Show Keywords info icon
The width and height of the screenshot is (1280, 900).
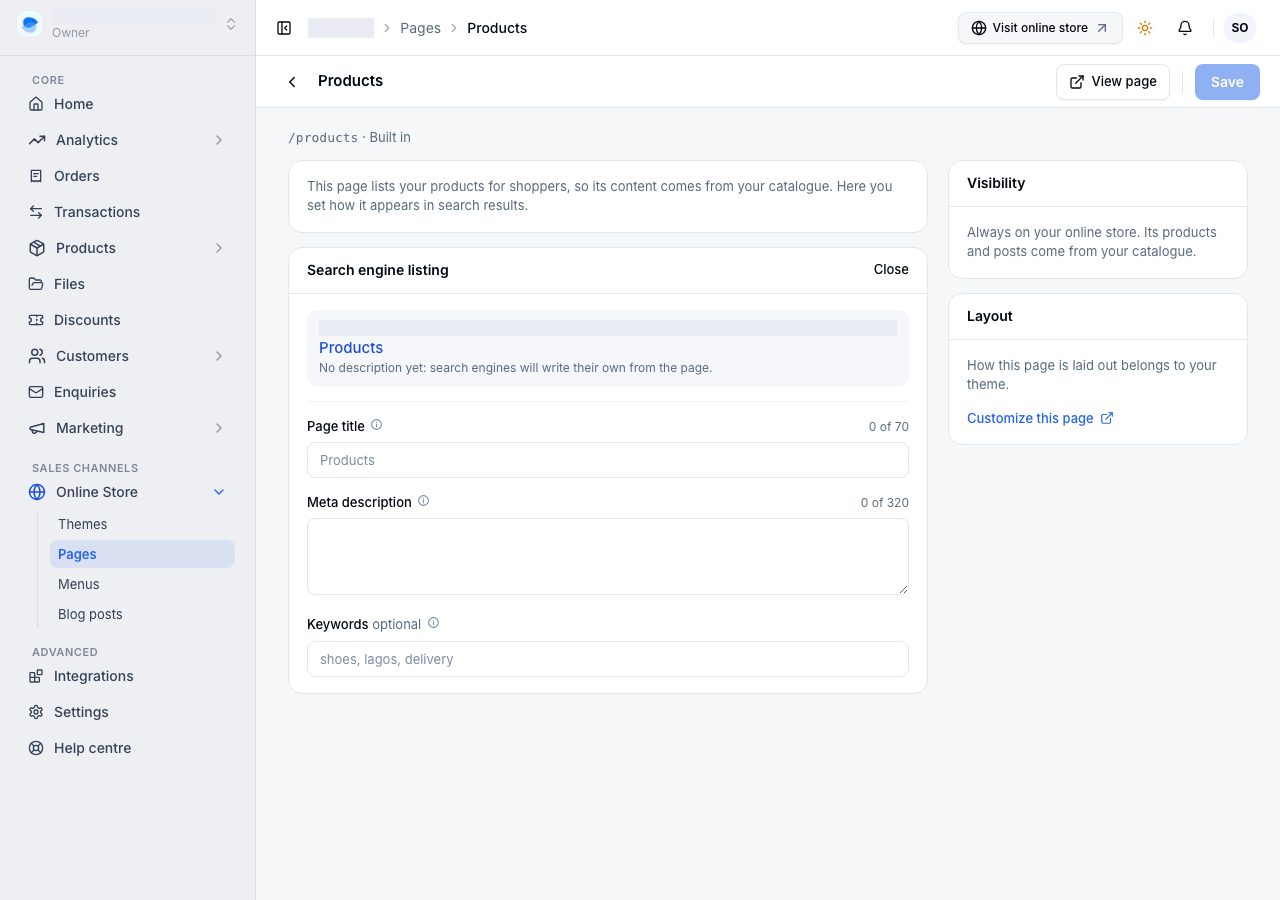pos(433,623)
